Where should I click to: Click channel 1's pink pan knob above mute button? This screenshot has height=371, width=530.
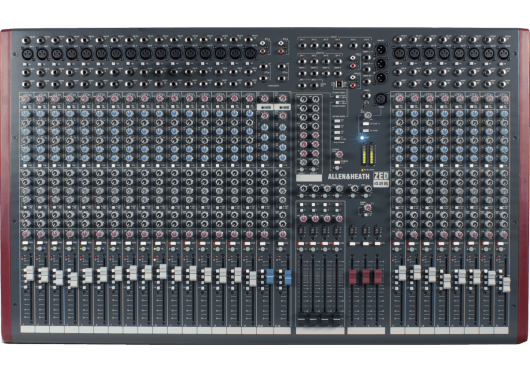[x=25, y=234]
